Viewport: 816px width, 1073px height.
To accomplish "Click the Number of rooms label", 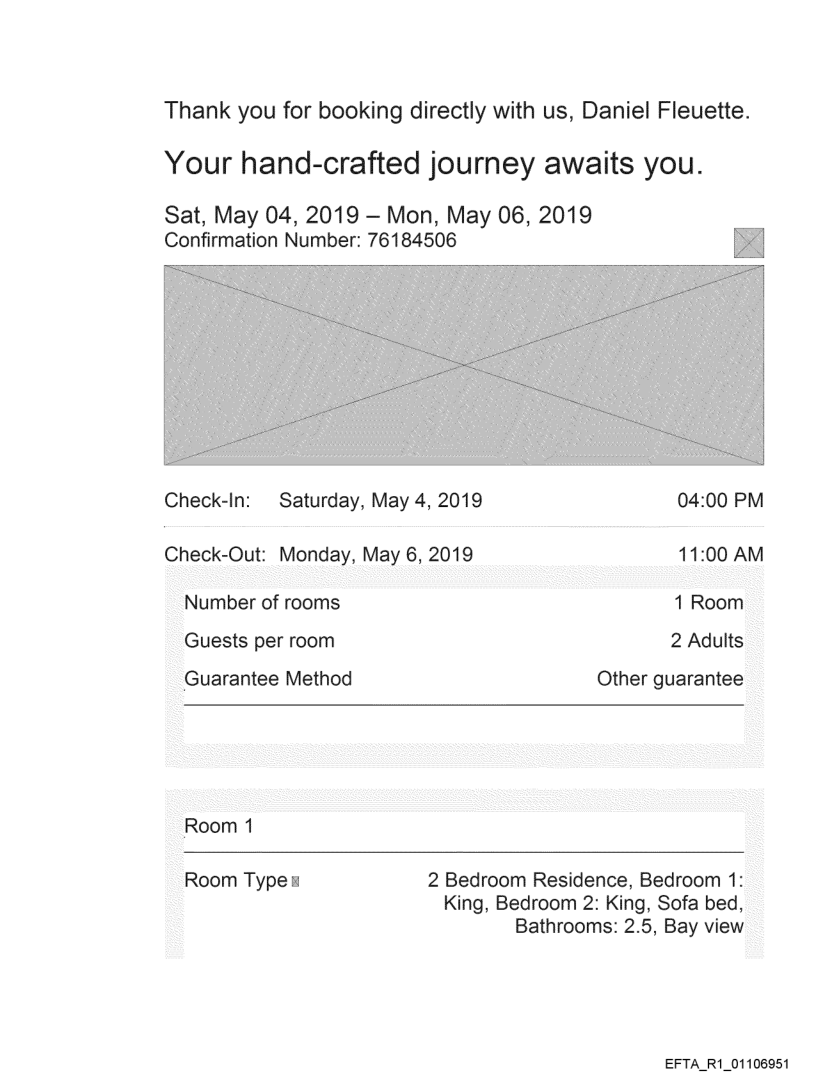I will pyautogui.click(x=262, y=603).
